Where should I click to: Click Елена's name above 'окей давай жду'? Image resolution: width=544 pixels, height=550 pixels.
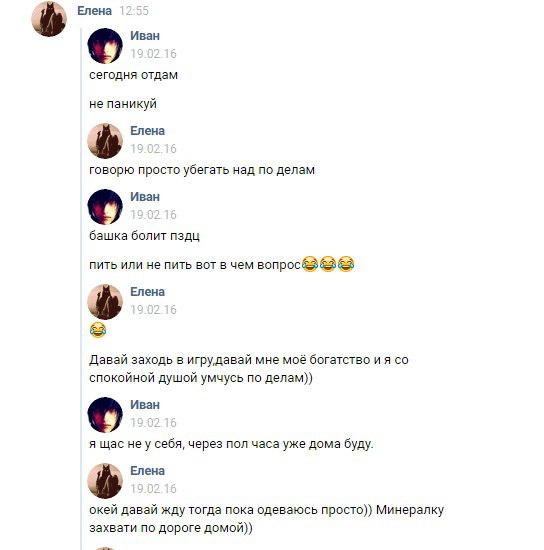[147, 471]
